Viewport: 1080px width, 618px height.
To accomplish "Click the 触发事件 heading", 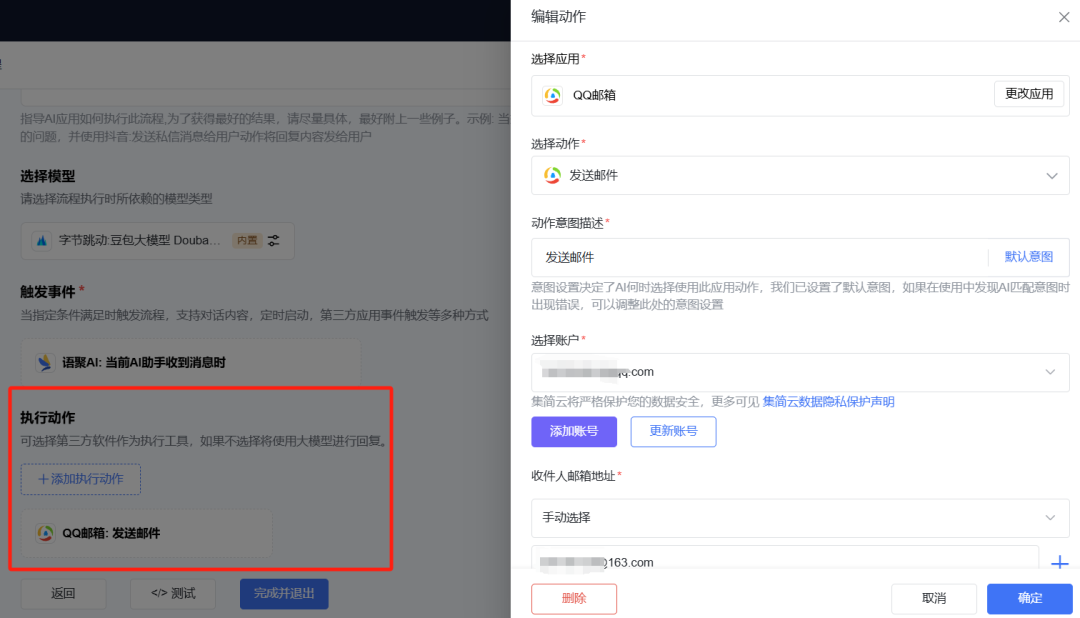I will pyautogui.click(x=48, y=292).
